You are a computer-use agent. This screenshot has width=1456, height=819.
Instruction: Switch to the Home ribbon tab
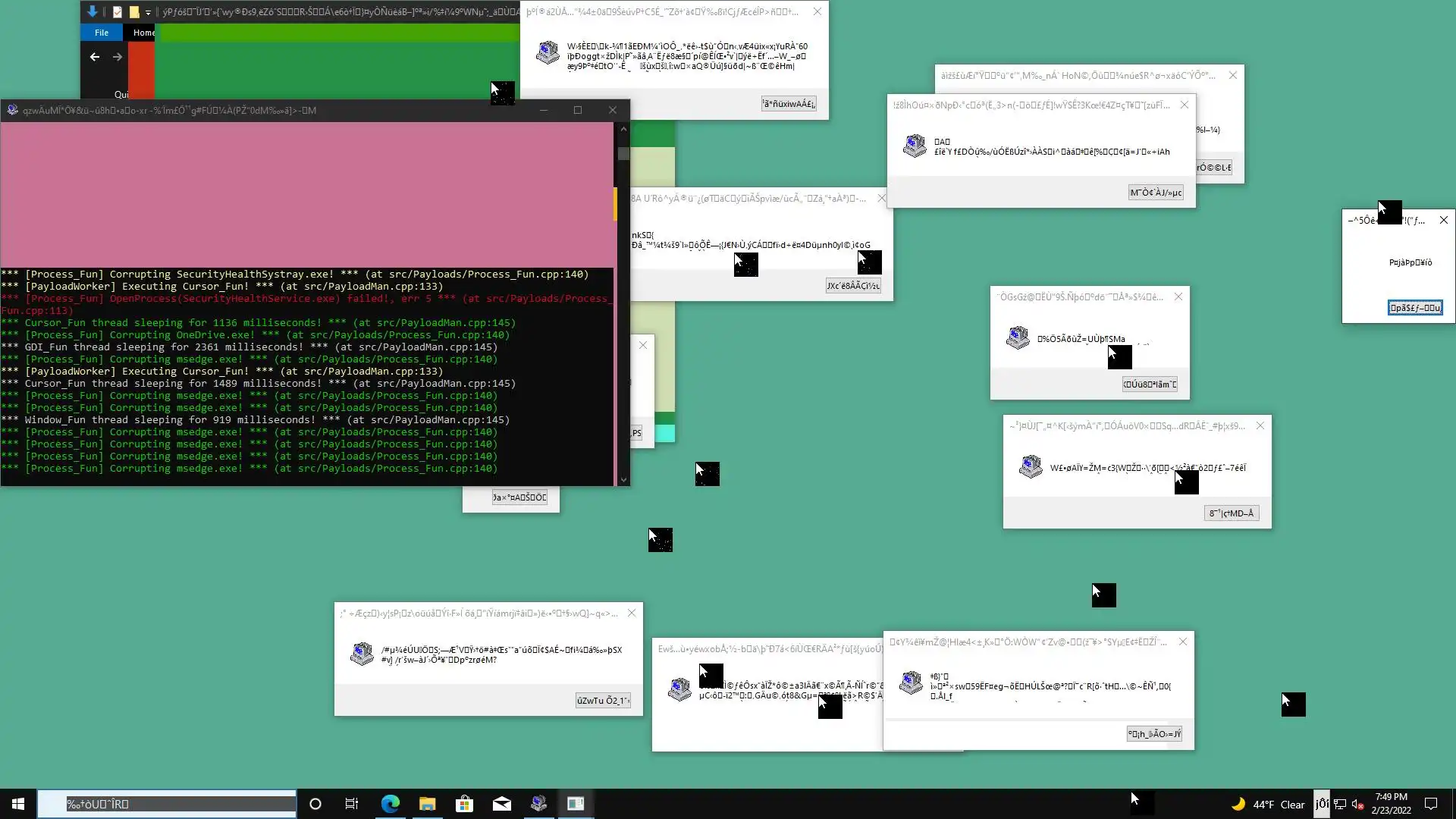pos(143,33)
